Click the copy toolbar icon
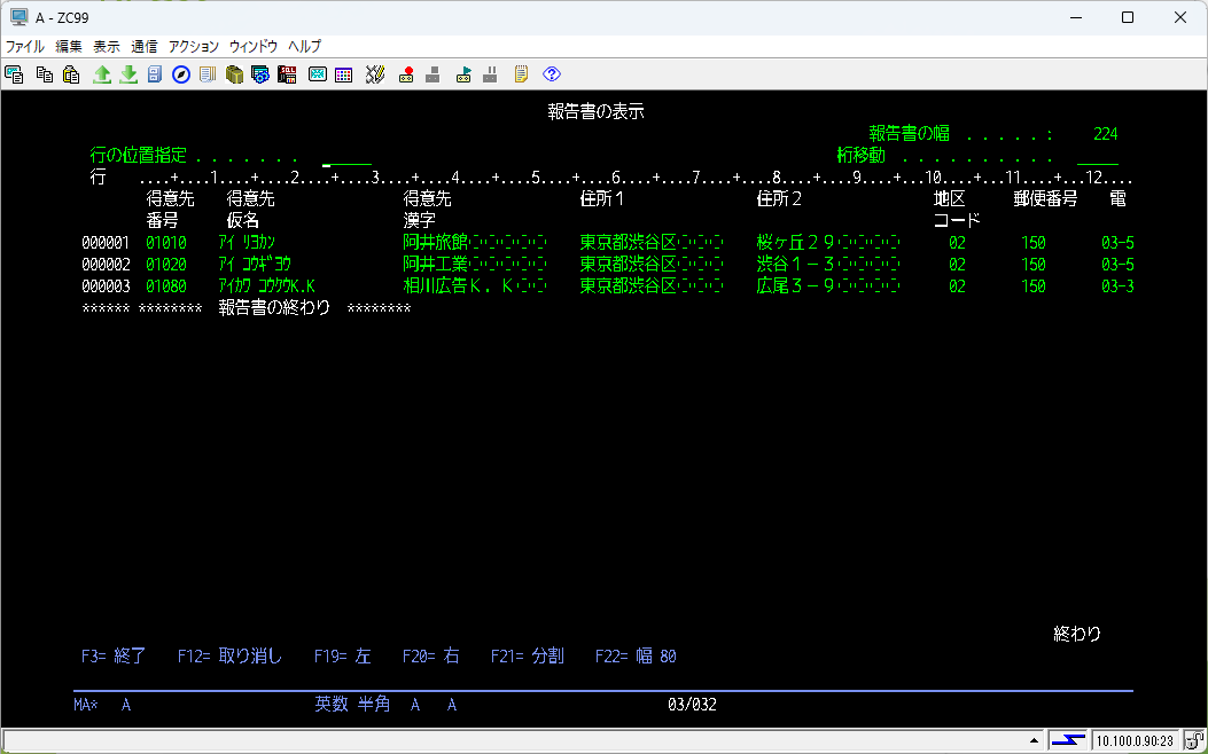 (x=44, y=74)
